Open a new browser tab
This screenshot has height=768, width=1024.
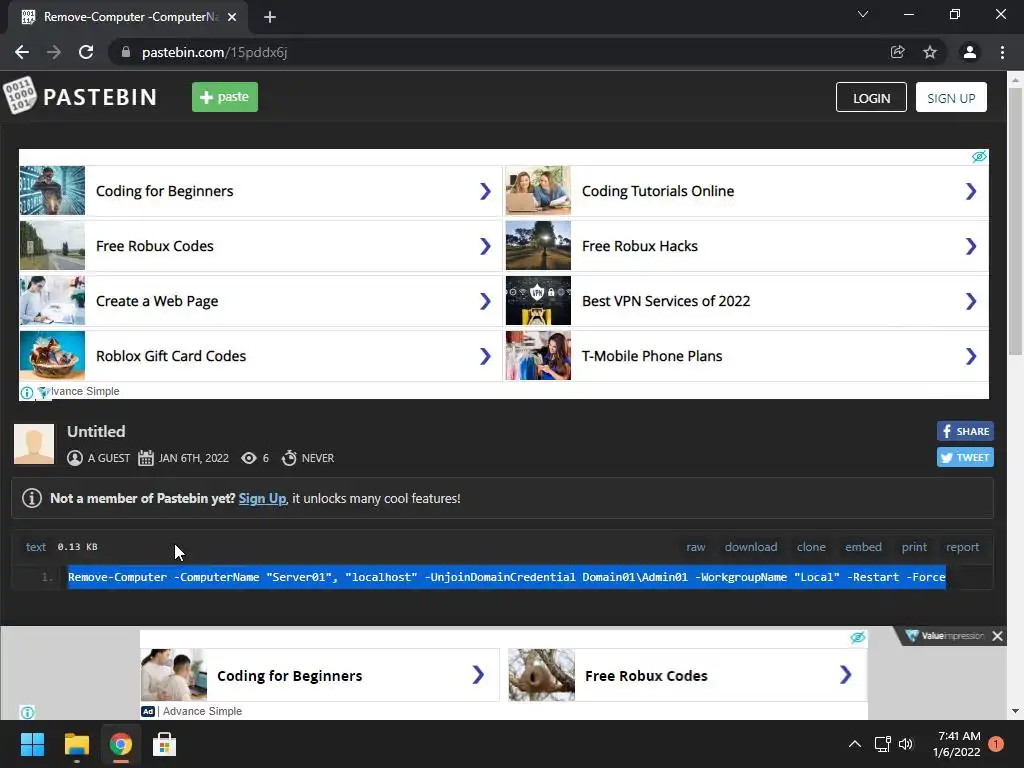click(x=270, y=17)
